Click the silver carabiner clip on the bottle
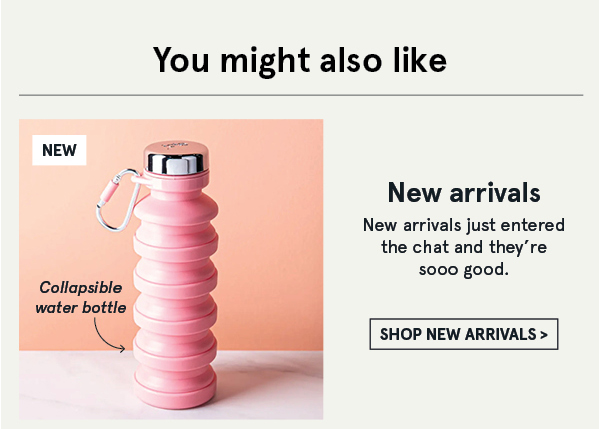This screenshot has width=600, height=429. (x=118, y=200)
